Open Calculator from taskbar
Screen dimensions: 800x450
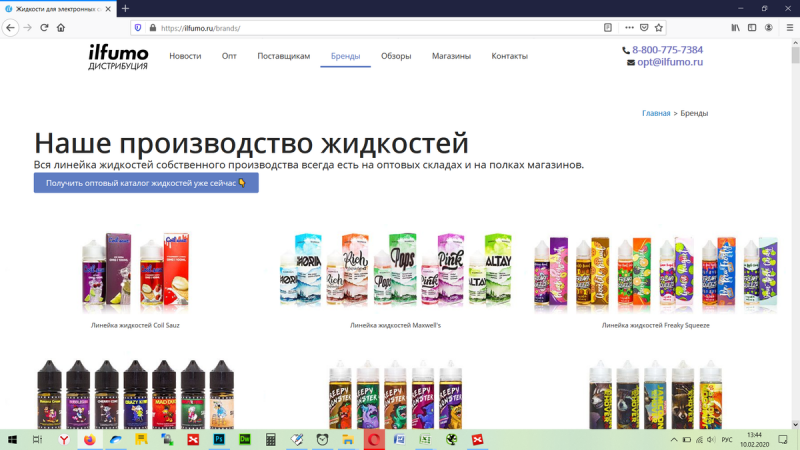pos(270,439)
